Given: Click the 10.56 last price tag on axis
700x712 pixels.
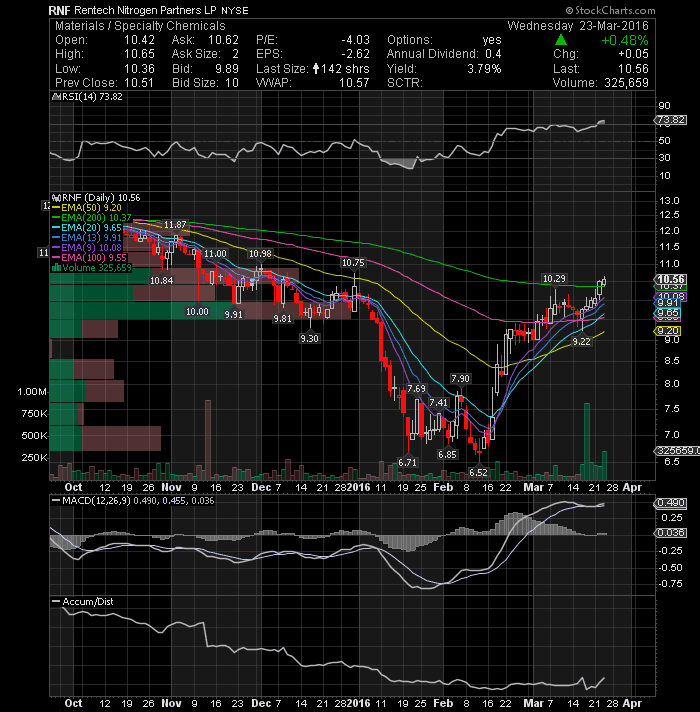Looking at the screenshot, I should coord(670,279).
